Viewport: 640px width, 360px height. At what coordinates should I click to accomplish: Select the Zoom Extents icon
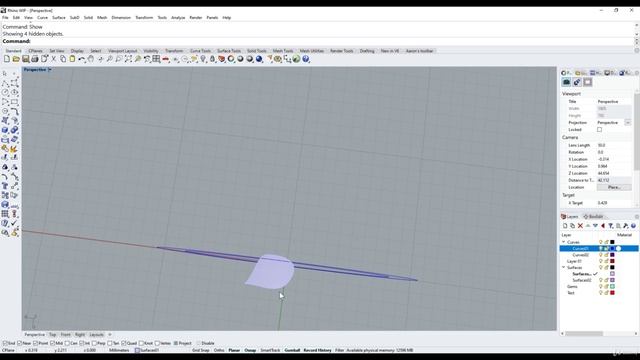[128, 59]
